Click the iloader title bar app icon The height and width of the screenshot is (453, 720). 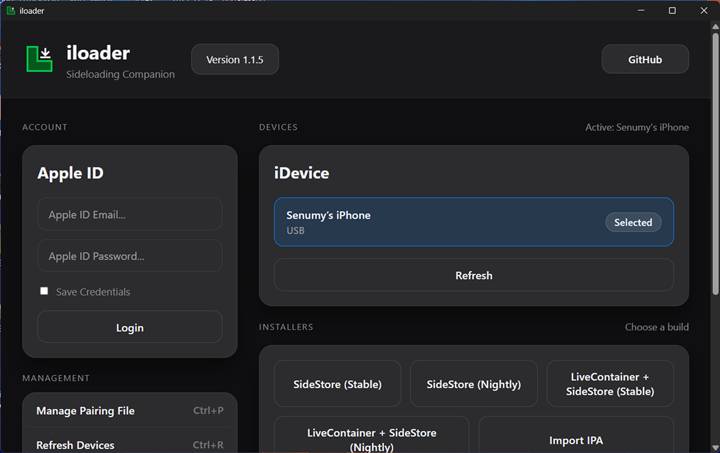coord(11,11)
